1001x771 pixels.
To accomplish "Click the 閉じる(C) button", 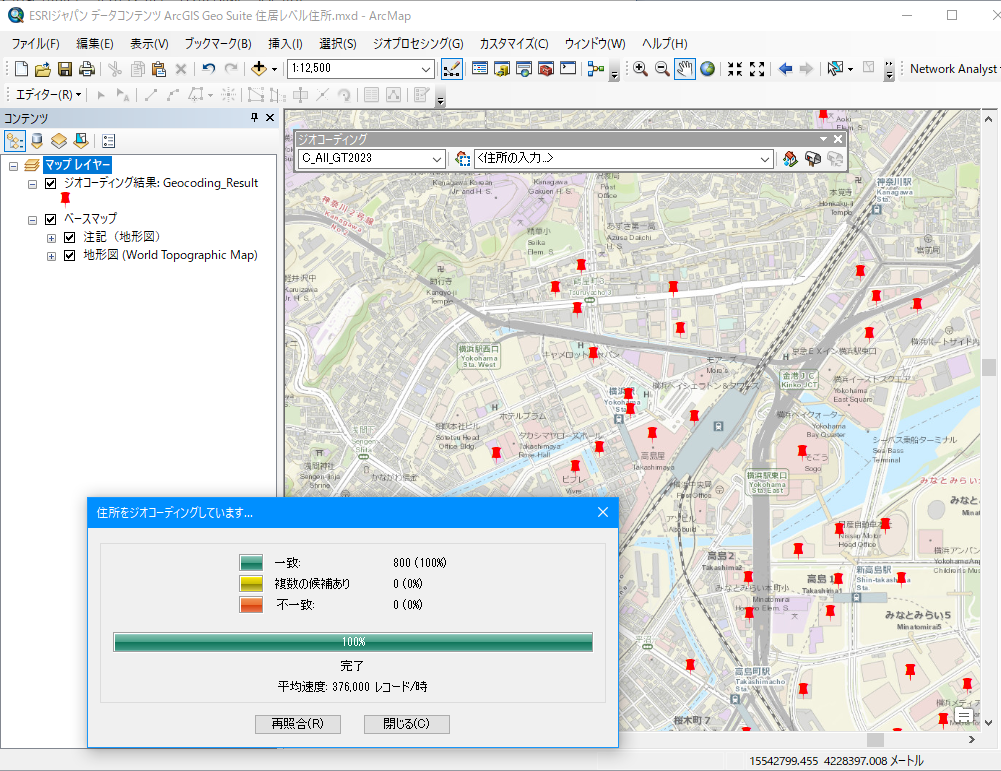I will pos(407,724).
